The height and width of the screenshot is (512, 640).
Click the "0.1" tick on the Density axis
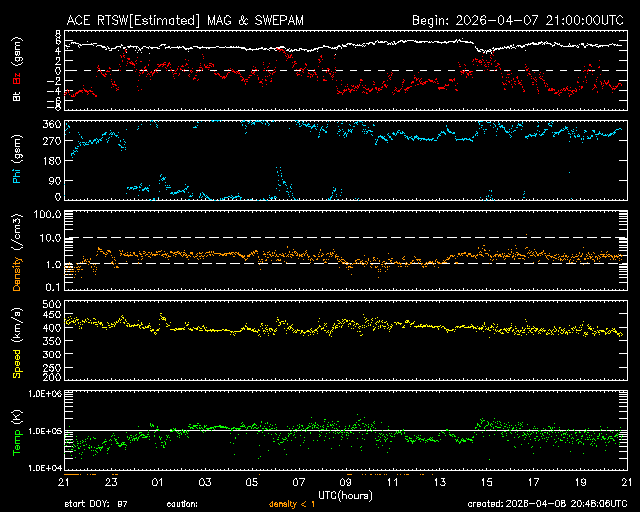pos(53,287)
